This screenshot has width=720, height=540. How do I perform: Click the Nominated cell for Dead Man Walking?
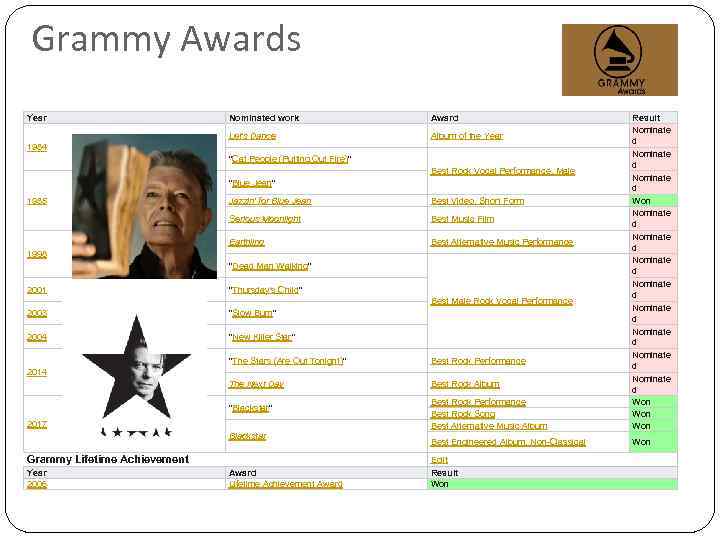click(652, 266)
